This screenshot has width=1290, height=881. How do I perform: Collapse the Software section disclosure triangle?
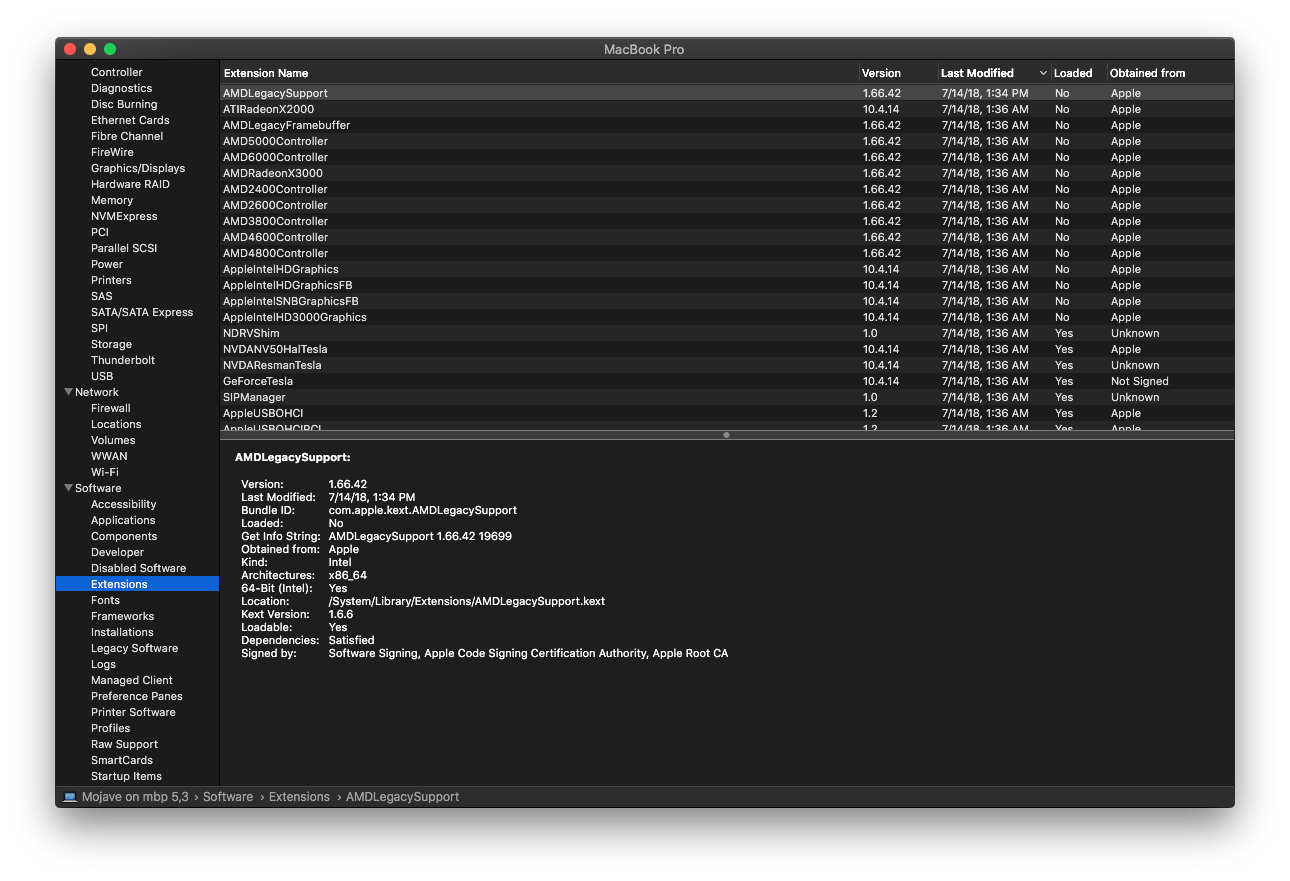pyautogui.click(x=68, y=488)
